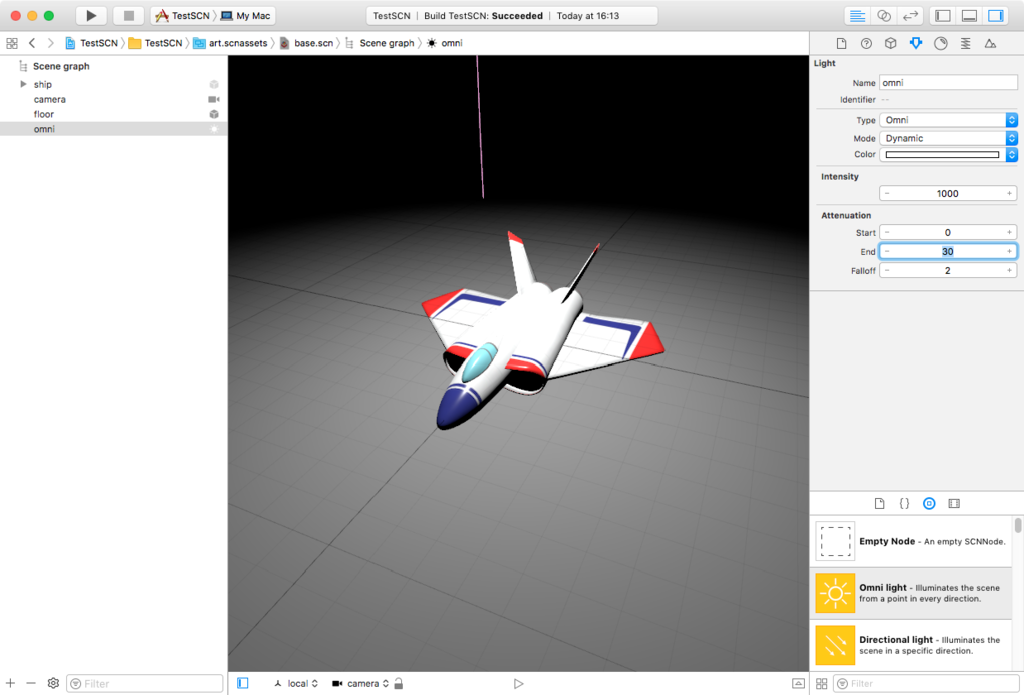
Task: Toggle the Navigator pane visibility
Action: coord(942,16)
